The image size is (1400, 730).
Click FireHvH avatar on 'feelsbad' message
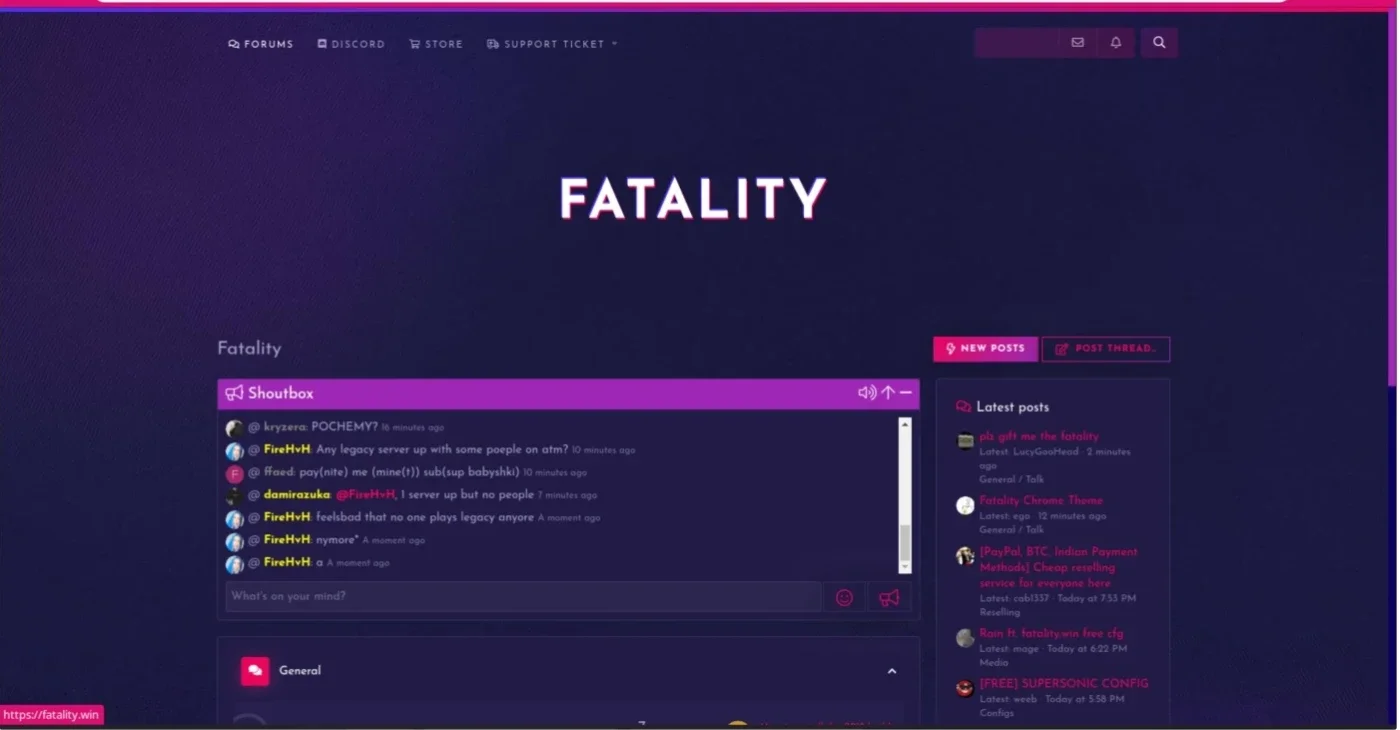point(235,519)
